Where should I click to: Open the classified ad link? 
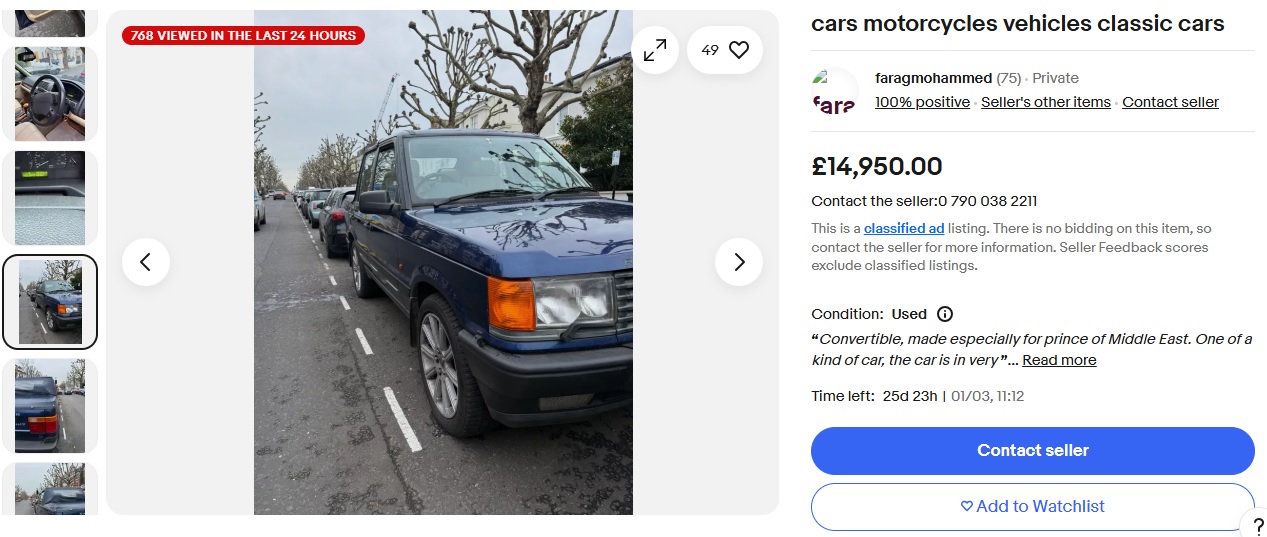click(x=904, y=229)
